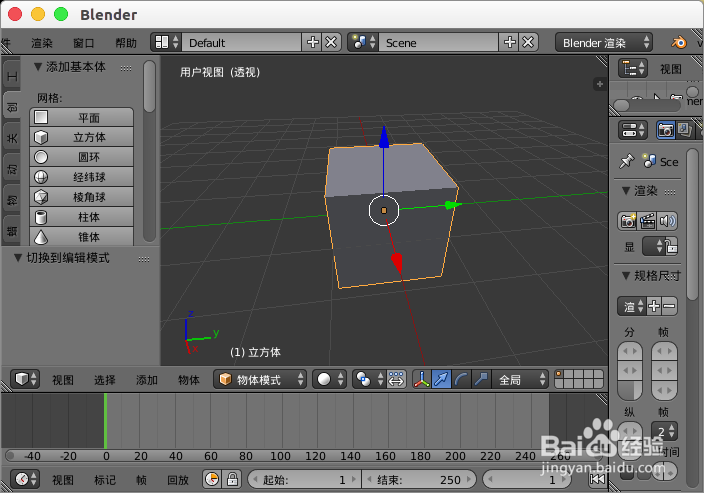Open the 视图 menu in 3D viewport header
This screenshot has width=704, height=493.
pyautogui.click(x=63, y=380)
